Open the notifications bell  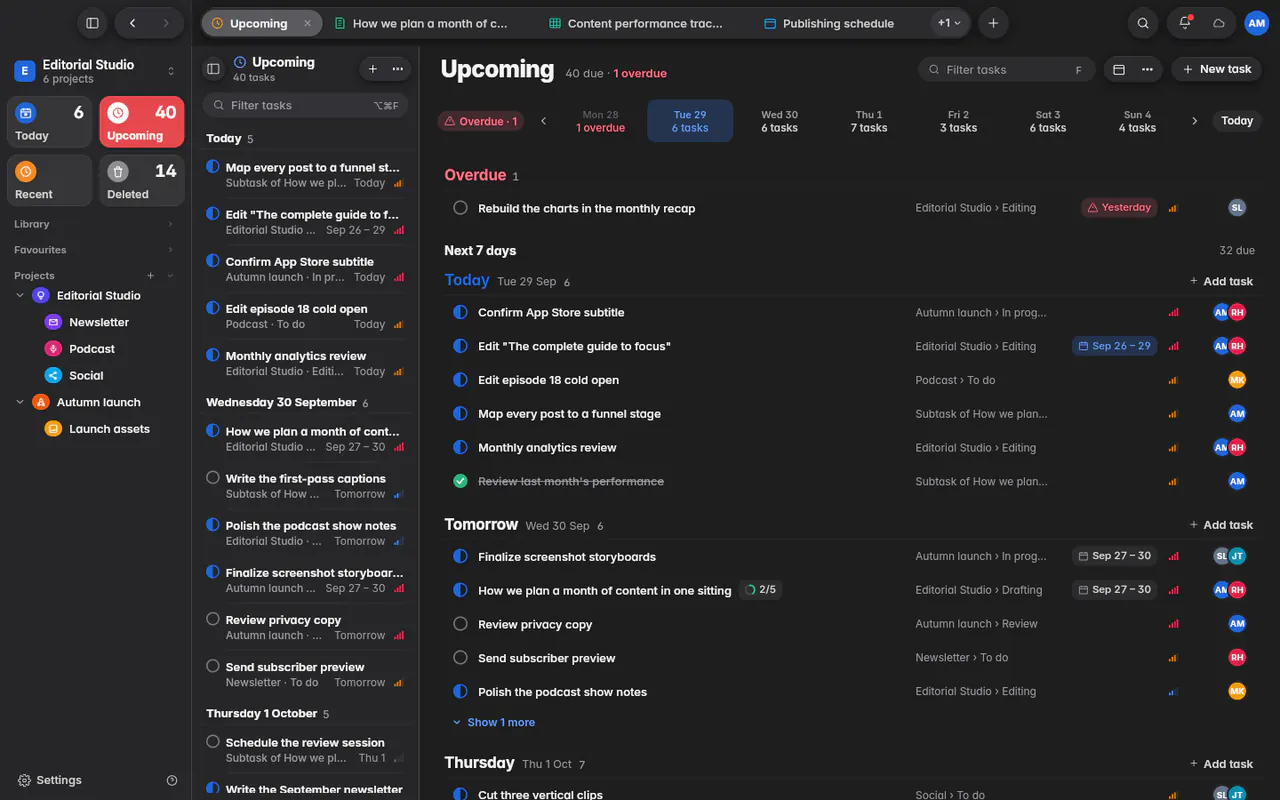point(1185,23)
